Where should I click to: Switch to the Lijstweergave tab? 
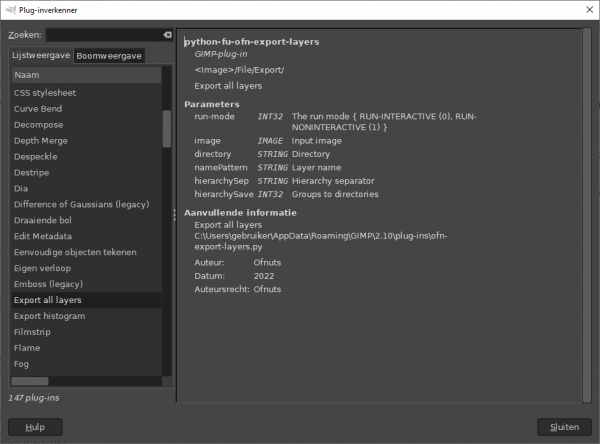tap(41, 55)
